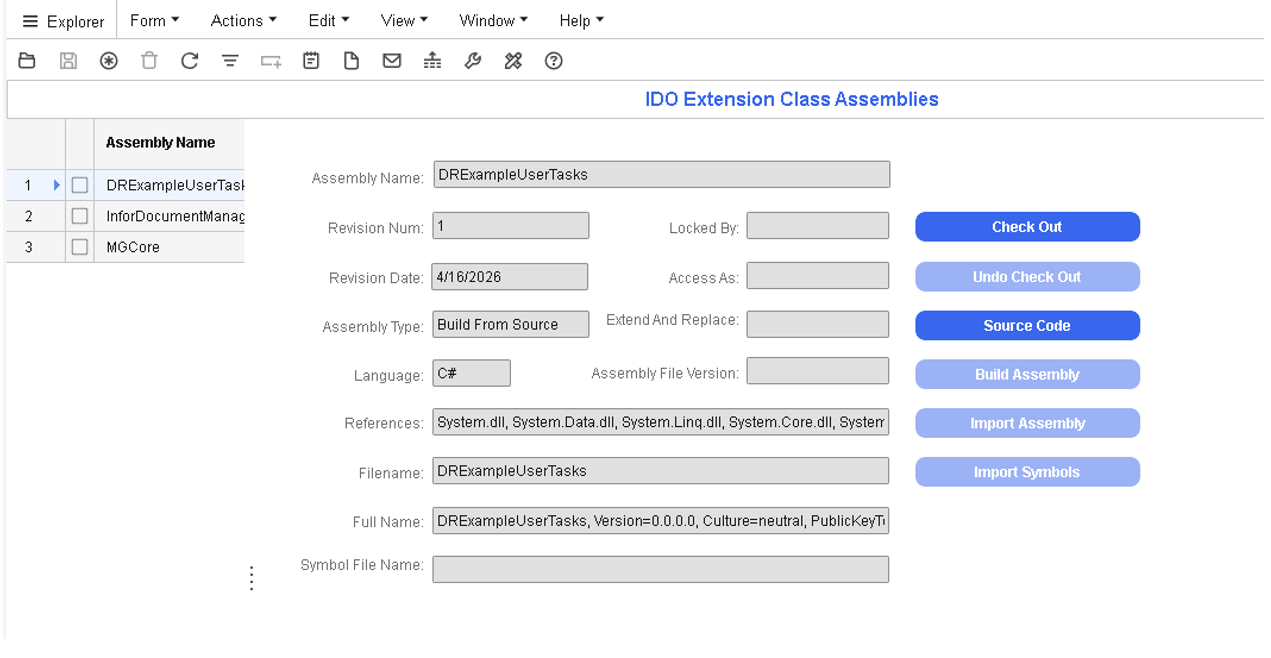This screenshot has height=658, width=1271.
Task: Open the Actions menu
Action: [244, 20]
